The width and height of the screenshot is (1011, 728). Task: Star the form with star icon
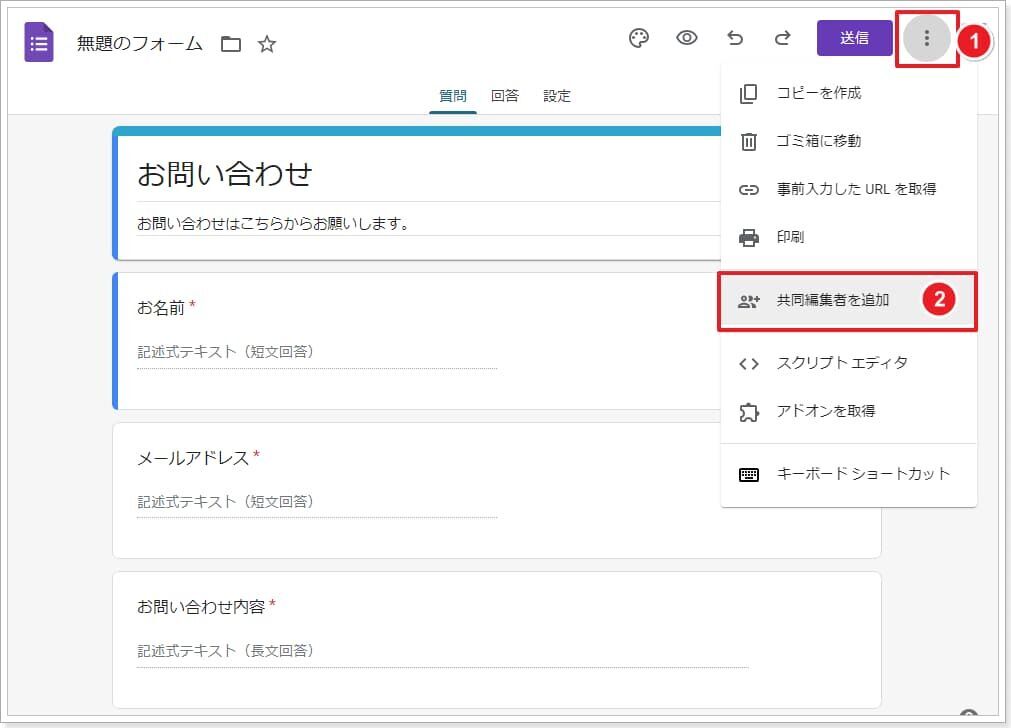(x=266, y=44)
